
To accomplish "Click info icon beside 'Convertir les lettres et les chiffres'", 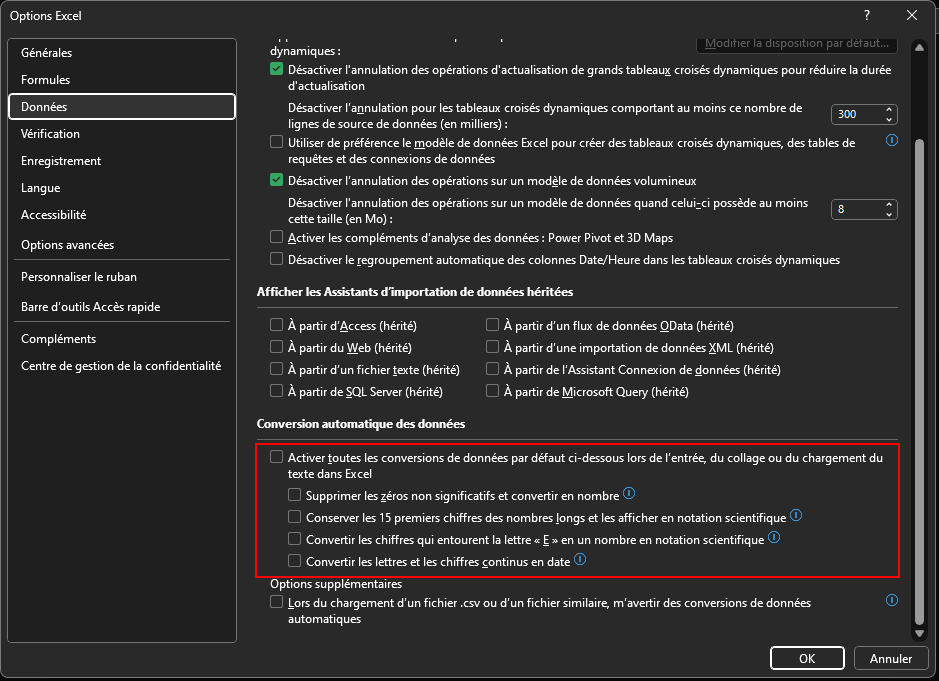I will point(580,561).
